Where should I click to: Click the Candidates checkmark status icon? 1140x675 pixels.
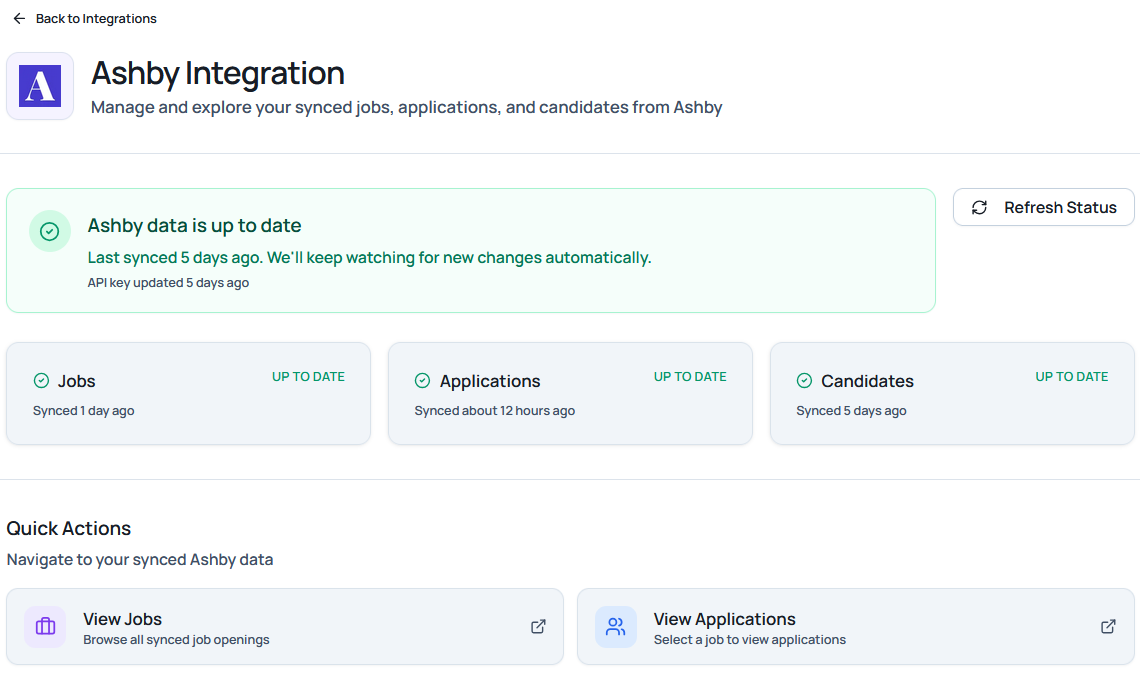pos(804,381)
